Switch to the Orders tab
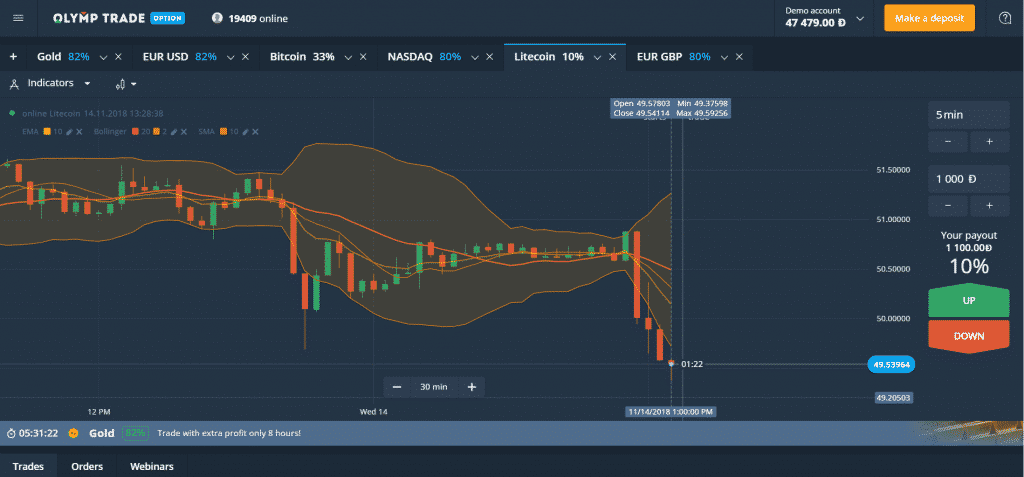This screenshot has width=1024, height=477. [x=88, y=467]
